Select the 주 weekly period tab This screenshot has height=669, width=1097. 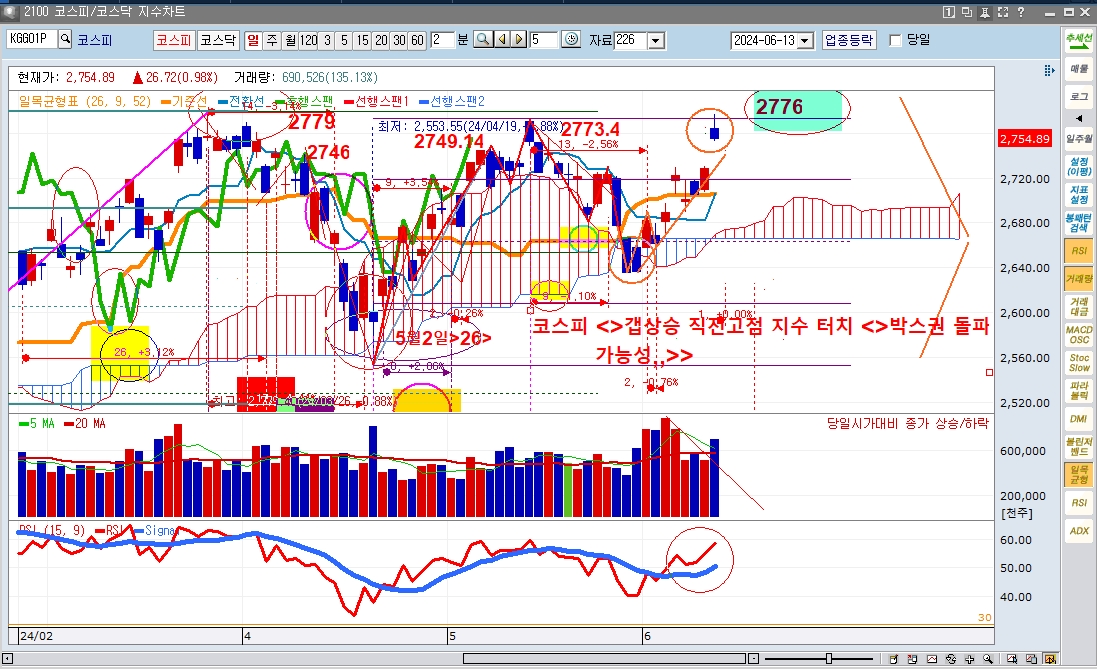[271, 40]
